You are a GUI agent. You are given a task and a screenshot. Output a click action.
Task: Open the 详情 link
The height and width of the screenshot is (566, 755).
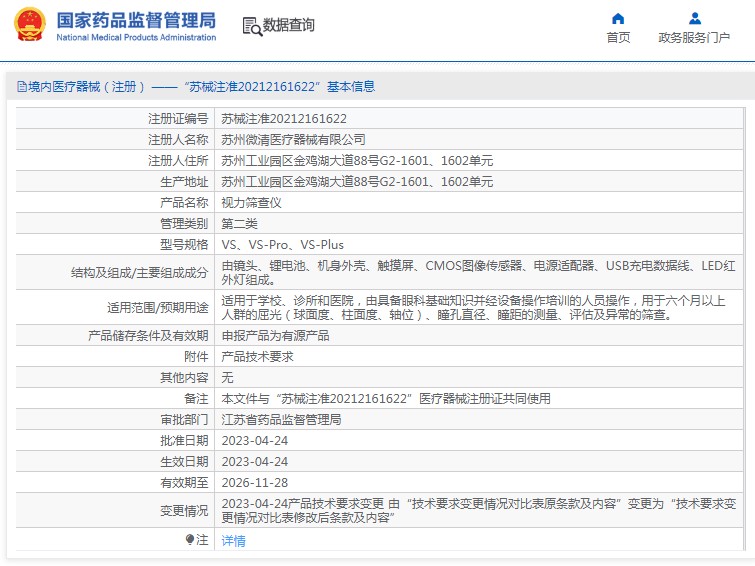tap(233, 541)
